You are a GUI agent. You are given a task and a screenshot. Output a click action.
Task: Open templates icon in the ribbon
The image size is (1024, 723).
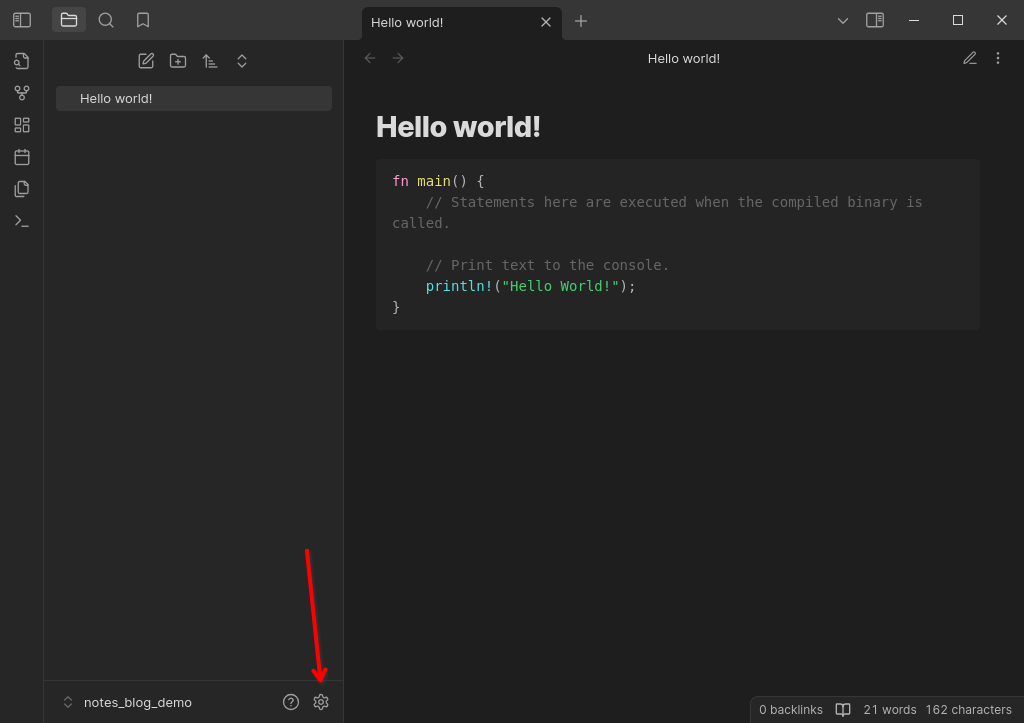click(x=22, y=189)
